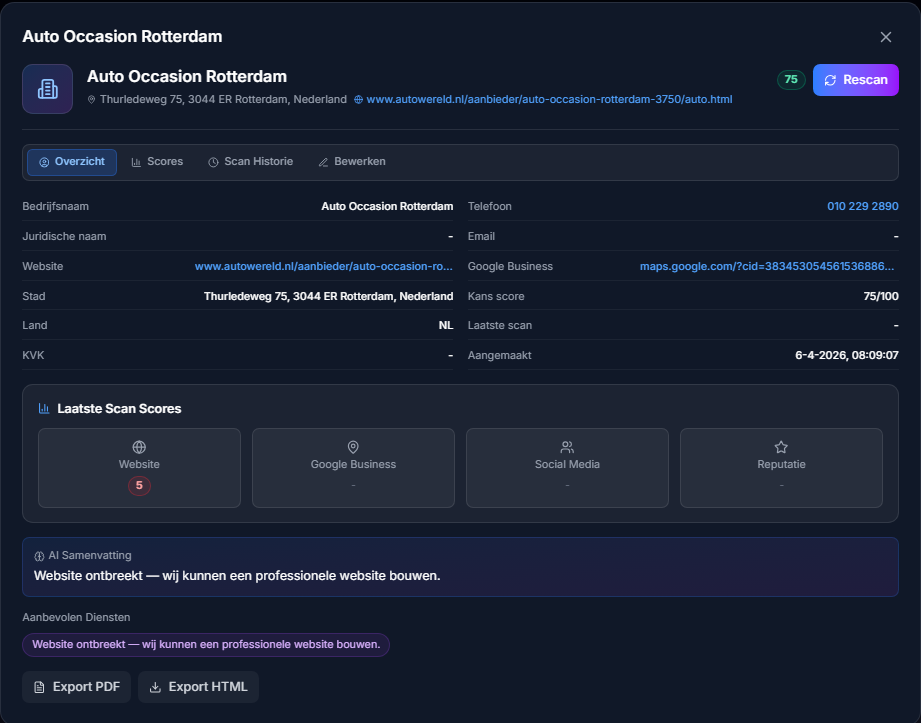Click the Email field label
Screen dimensions: 921x723
tap(481, 237)
